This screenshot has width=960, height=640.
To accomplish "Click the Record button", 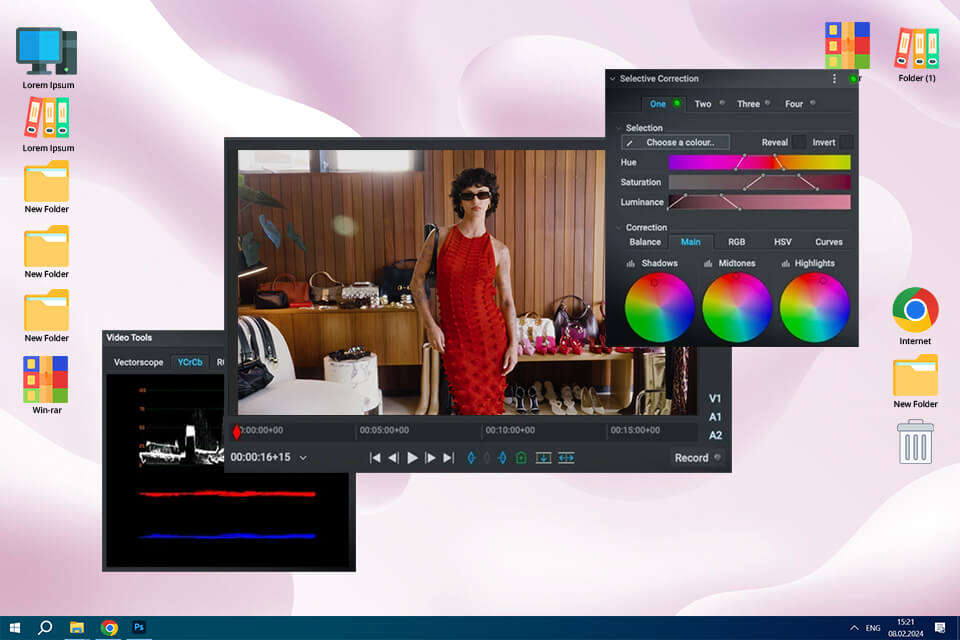I will click(696, 458).
